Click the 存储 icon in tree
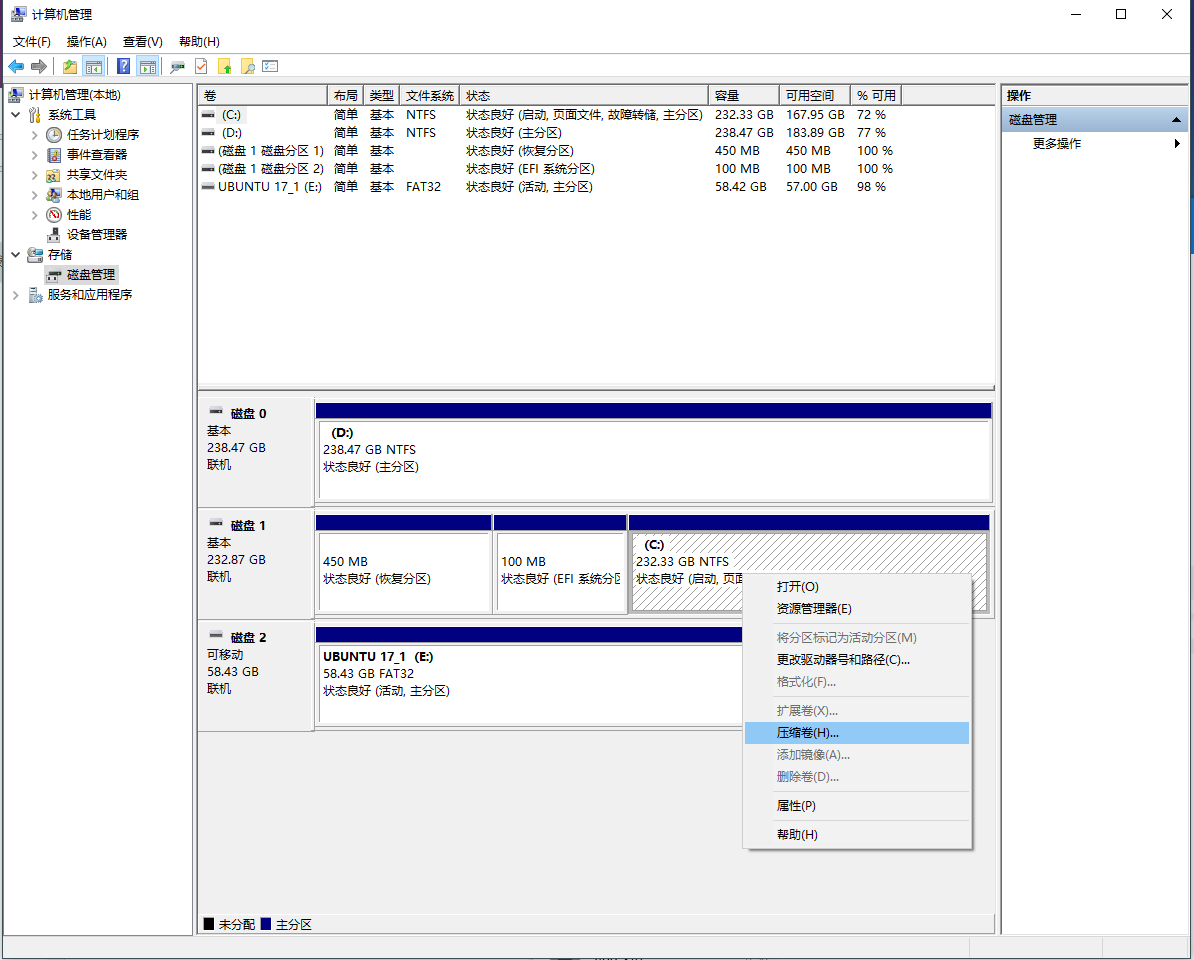Screen dimensions: 1194x960 [35, 254]
